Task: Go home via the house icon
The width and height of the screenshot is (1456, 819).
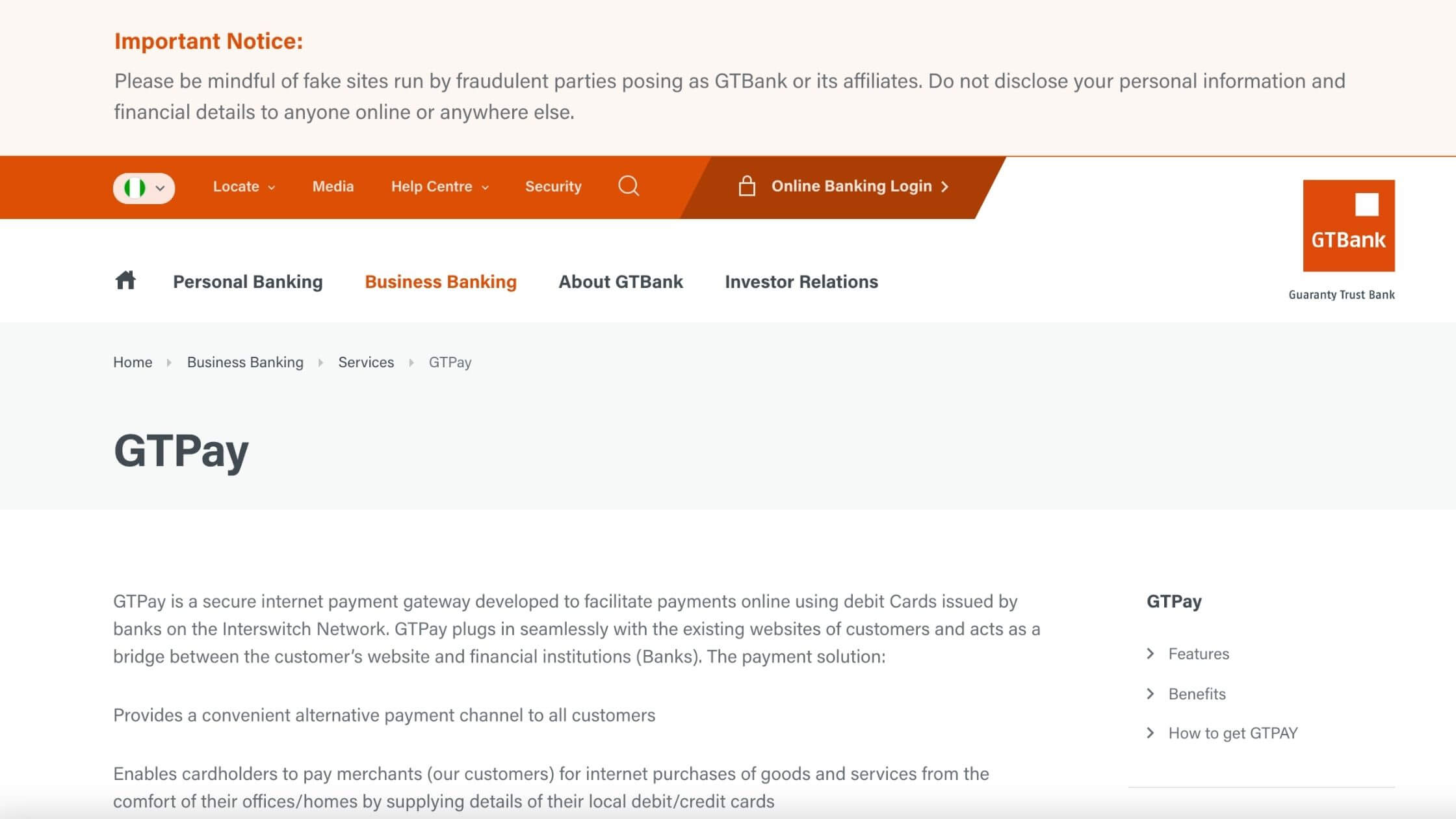Action: 125,280
